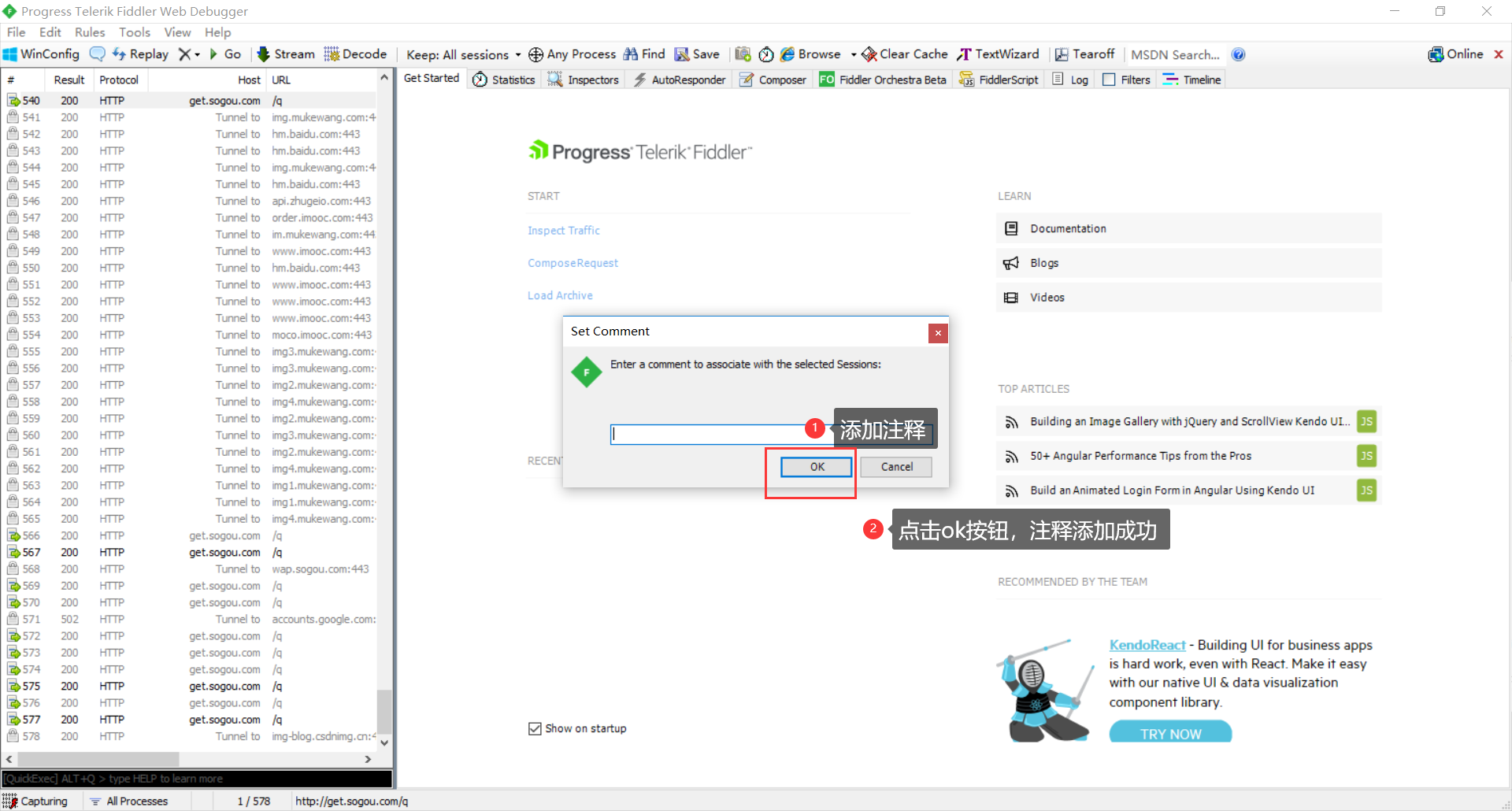Screen dimensions: 1512x811
Task: Replay the selected session
Action: pos(141,54)
